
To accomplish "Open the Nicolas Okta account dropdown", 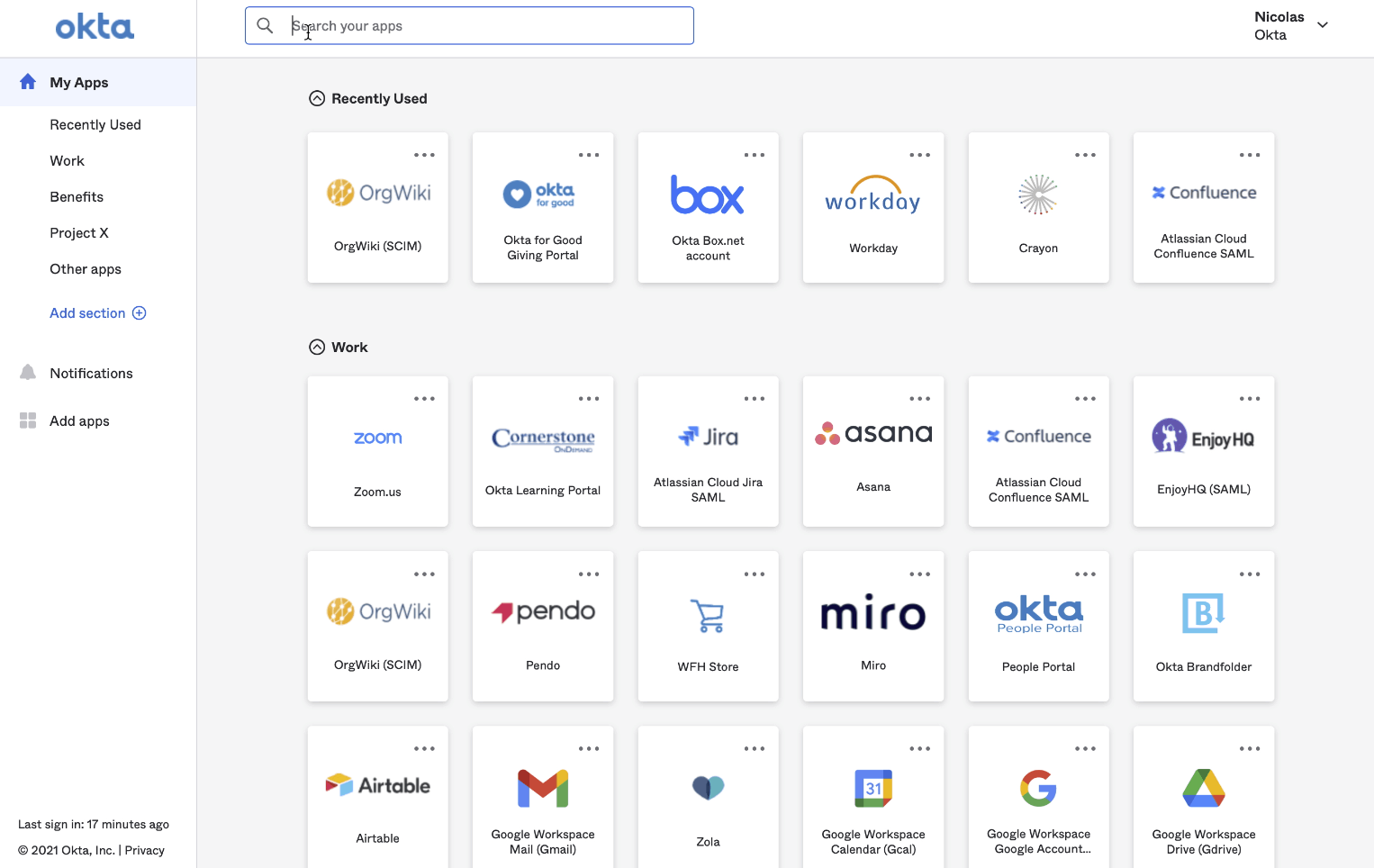I will tap(1291, 25).
